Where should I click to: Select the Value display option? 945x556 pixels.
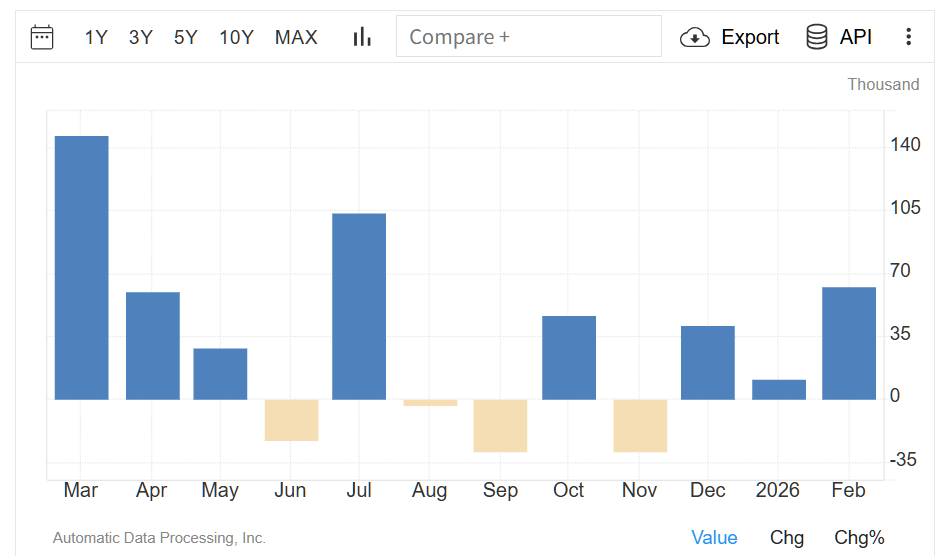(x=714, y=538)
